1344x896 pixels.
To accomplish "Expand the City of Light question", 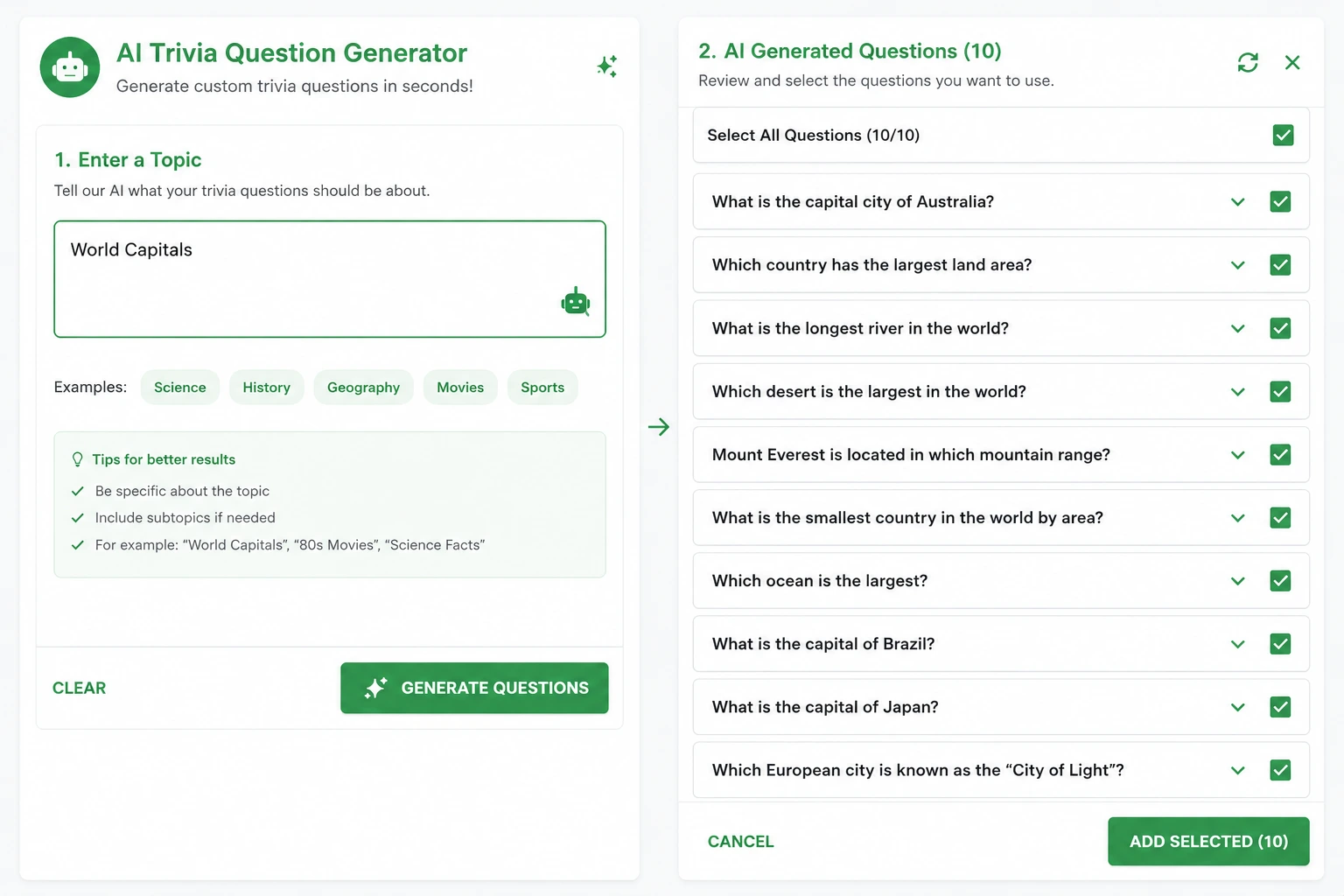I will [1237, 771].
